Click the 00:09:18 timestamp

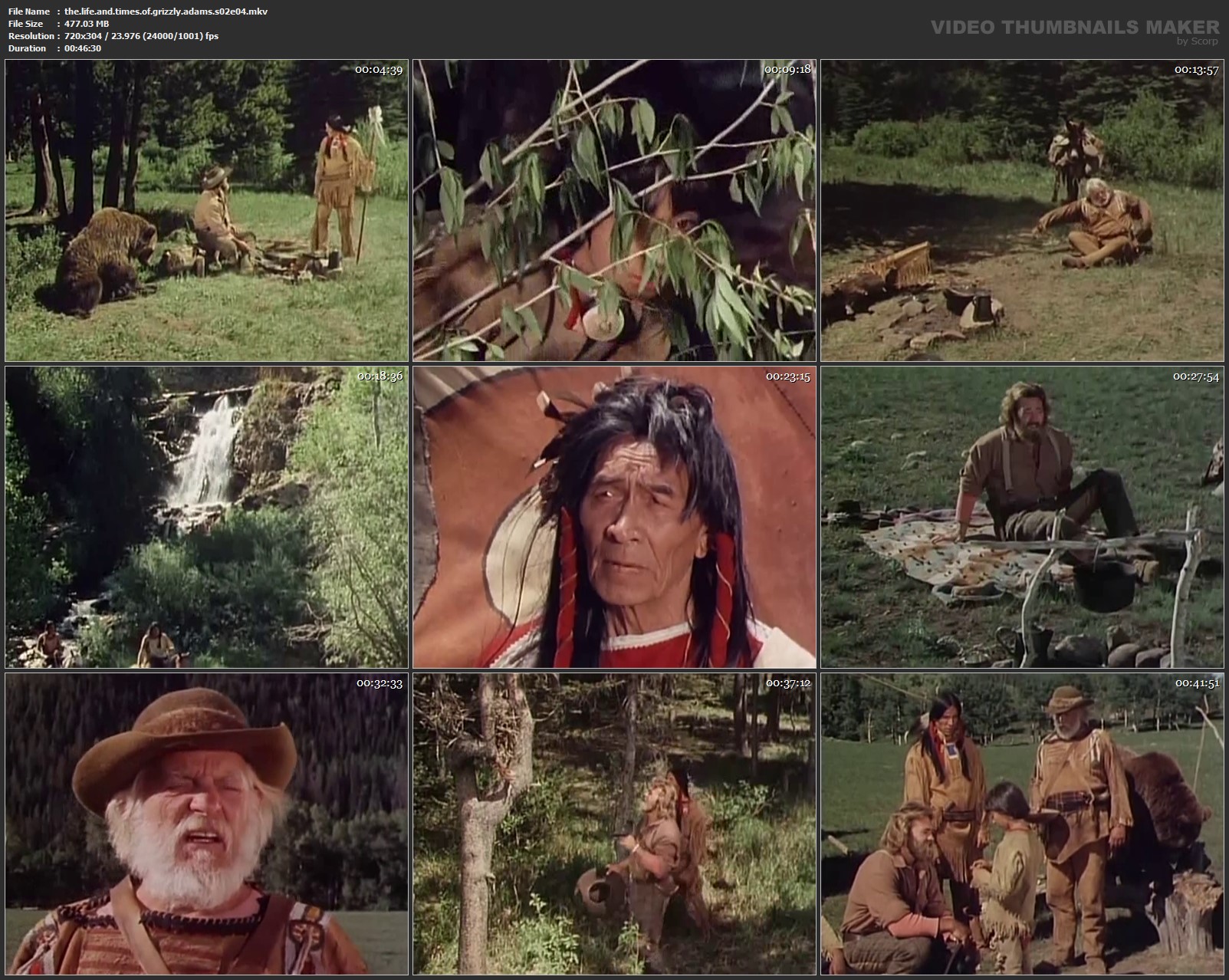click(x=787, y=70)
